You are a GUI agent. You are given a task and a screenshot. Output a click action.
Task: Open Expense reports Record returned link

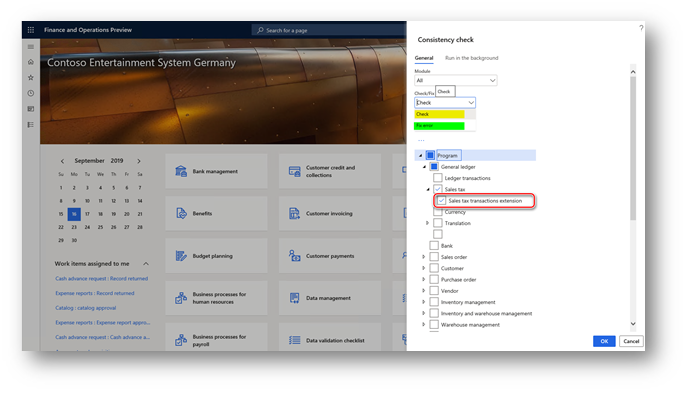pyautogui.click(x=95, y=293)
